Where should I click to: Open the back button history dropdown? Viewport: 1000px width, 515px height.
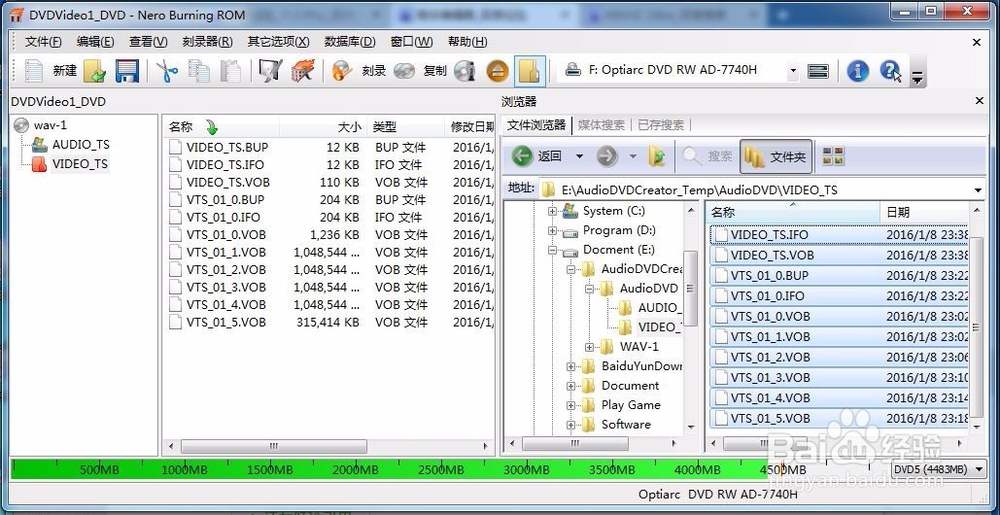(579, 156)
